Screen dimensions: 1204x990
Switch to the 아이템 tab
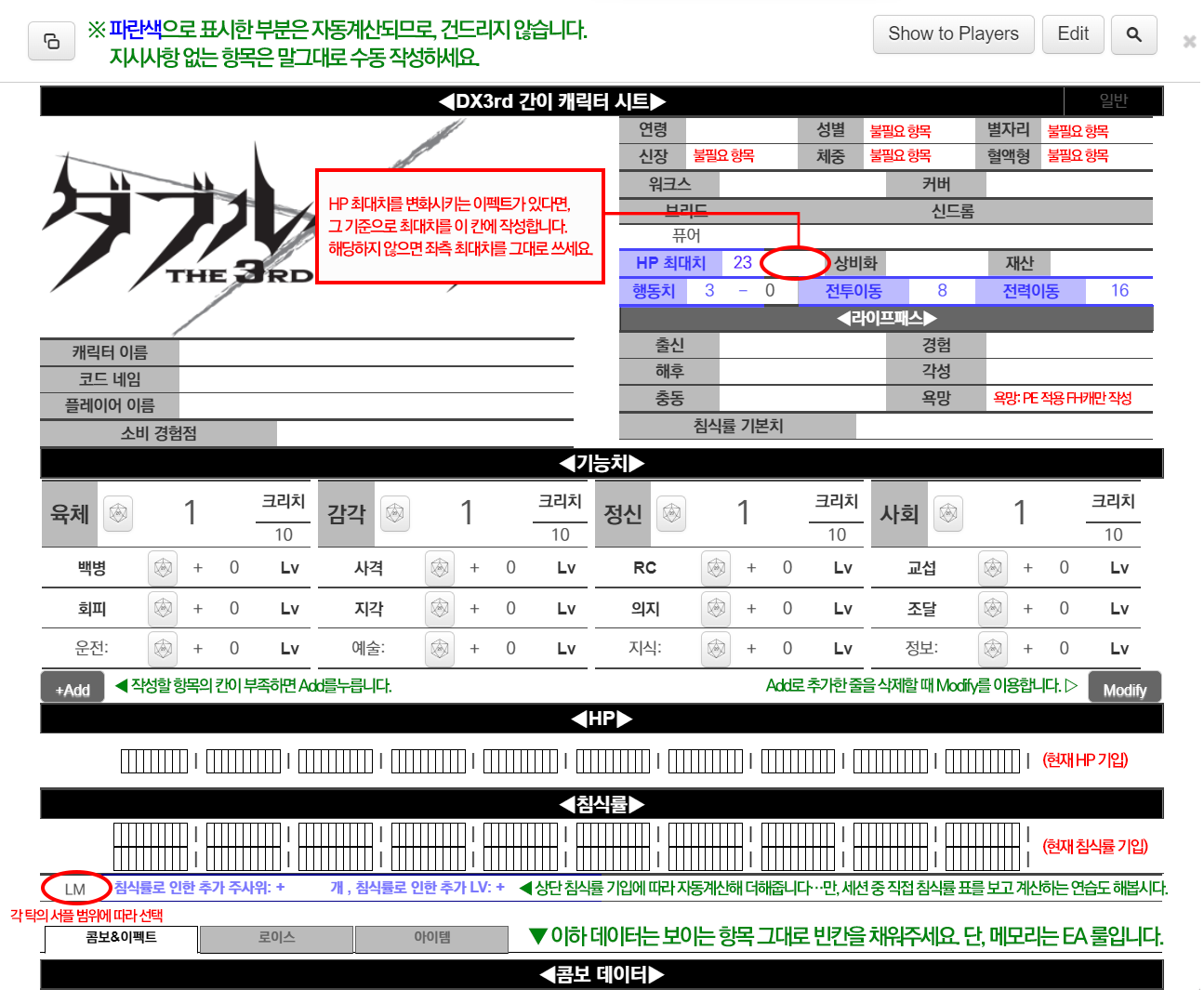(x=431, y=939)
